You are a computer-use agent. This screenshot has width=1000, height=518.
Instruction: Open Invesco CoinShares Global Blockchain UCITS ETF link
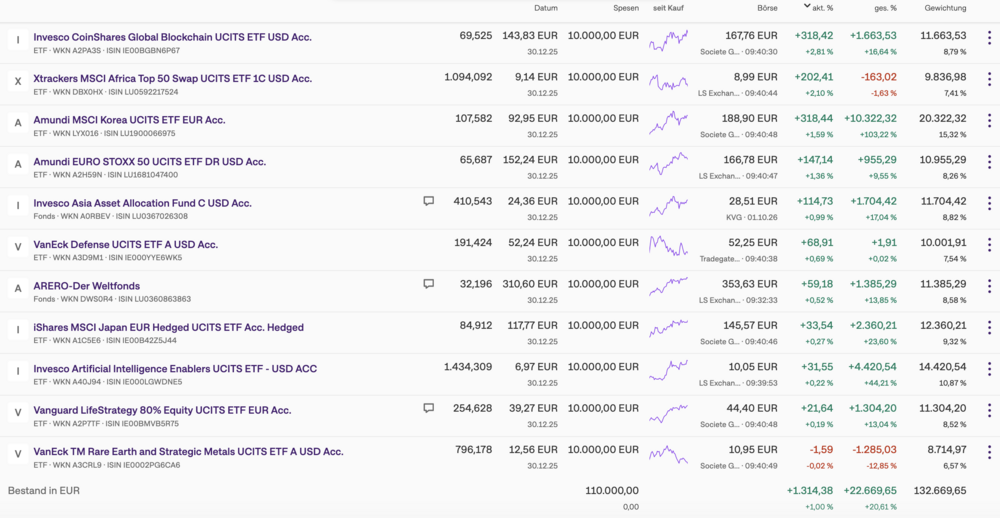[172, 37]
